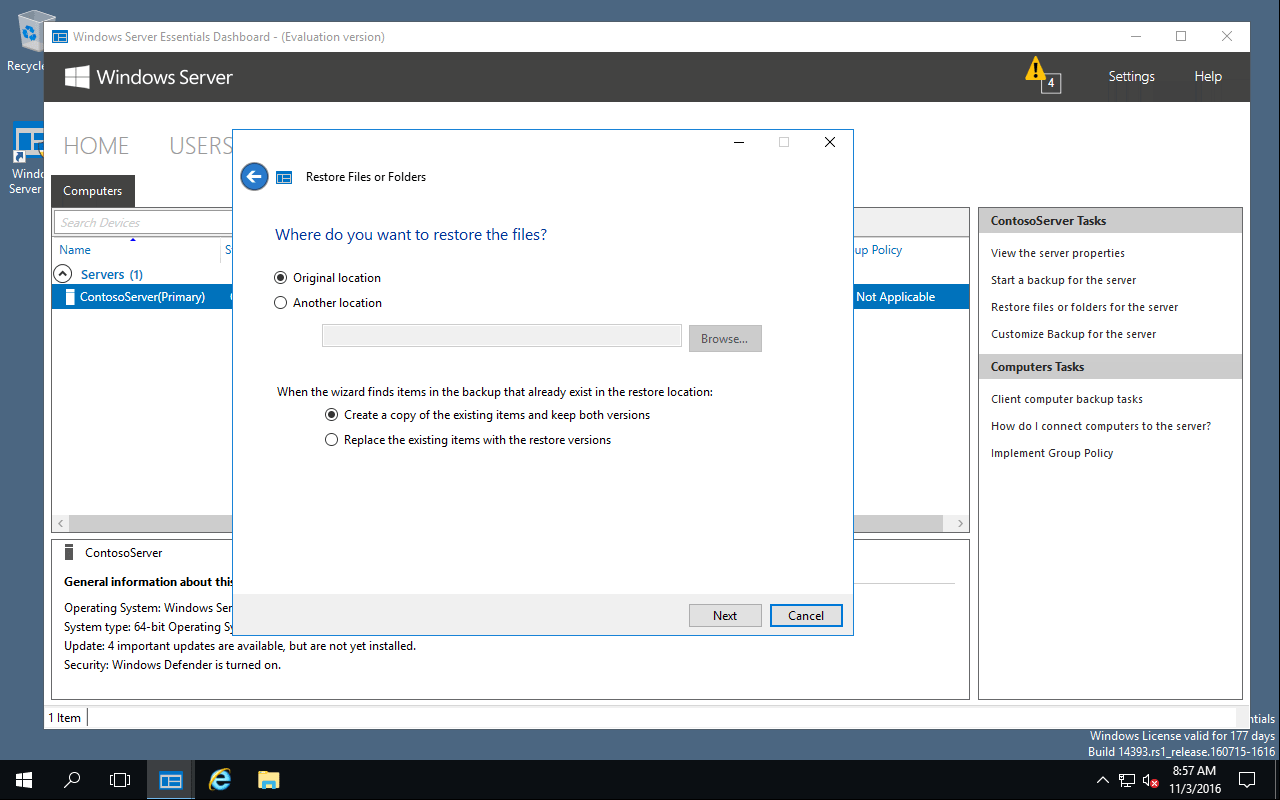1280x800 pixels.
Task: Click Start a backup for the server
Action: point(1063,281)
